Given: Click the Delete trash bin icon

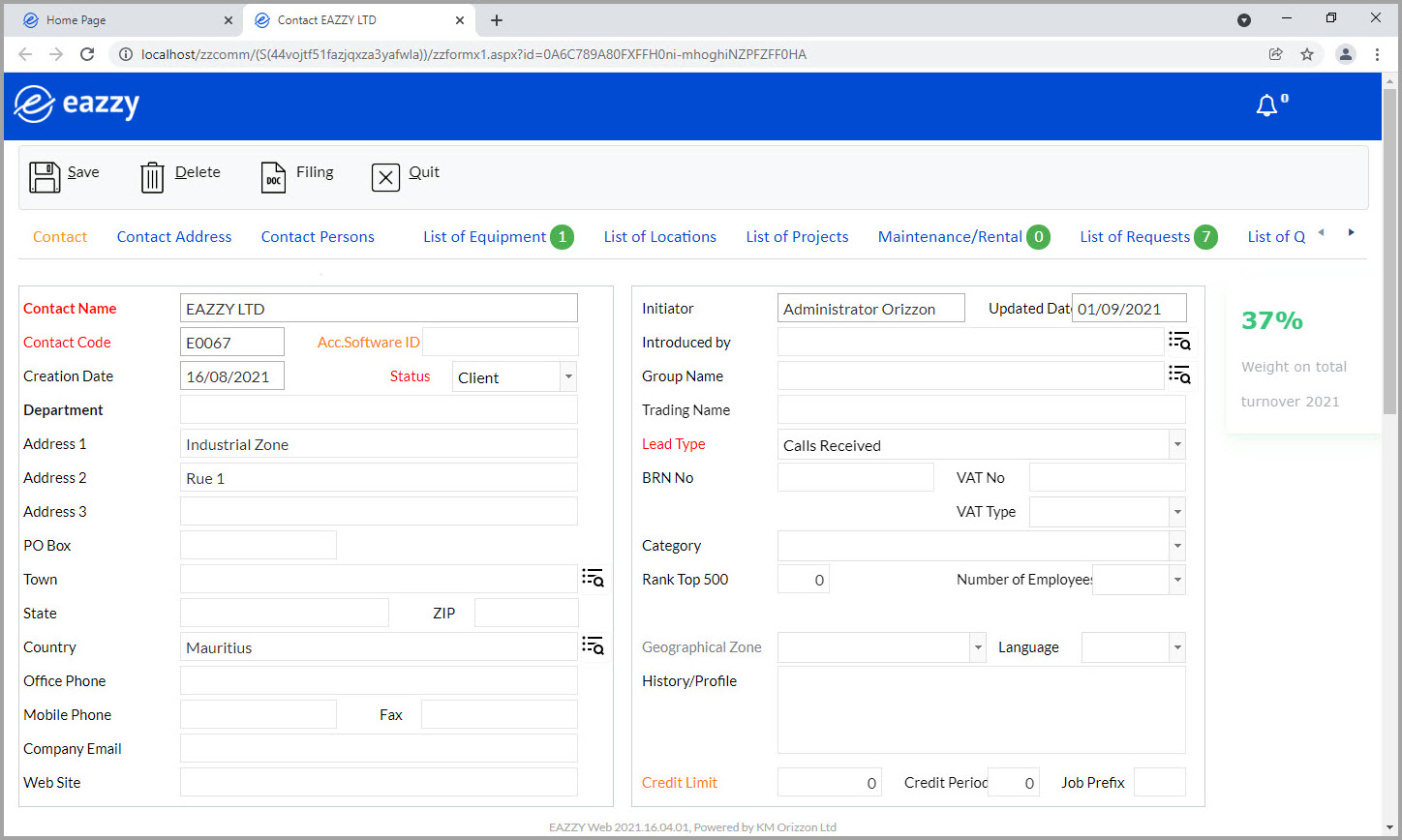Looking at the screenshot, I should click(153, 177).
